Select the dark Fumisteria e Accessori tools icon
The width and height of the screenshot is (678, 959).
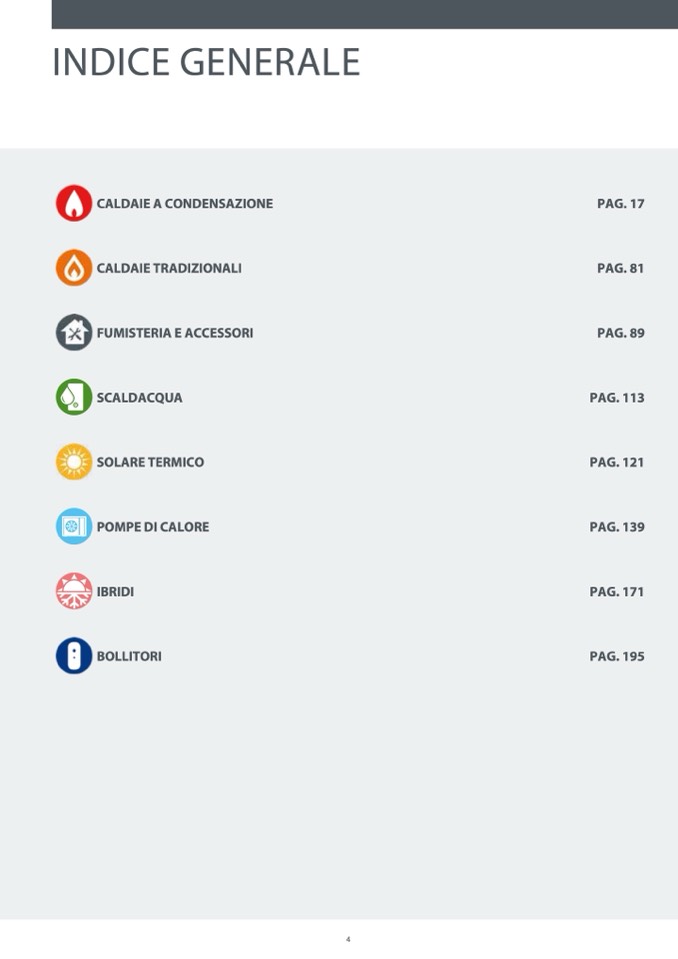pyautogui.click(x=74, y=333)
